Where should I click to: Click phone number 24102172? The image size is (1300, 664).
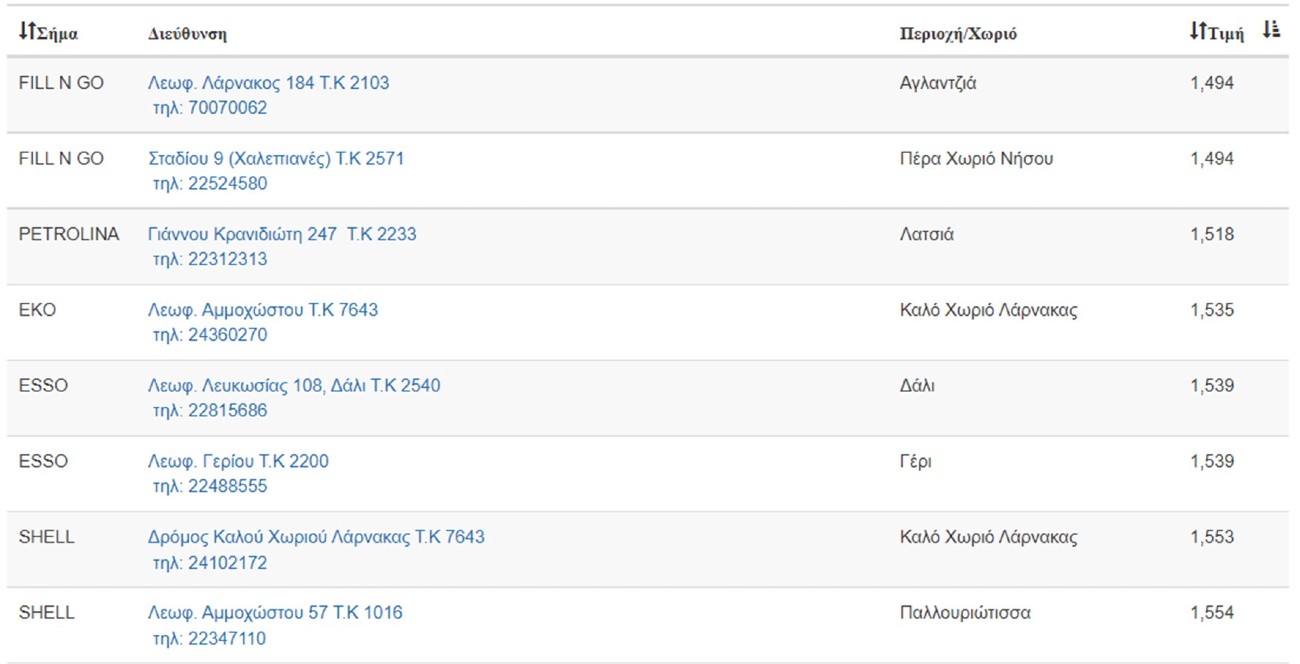[x=210, y=563]
